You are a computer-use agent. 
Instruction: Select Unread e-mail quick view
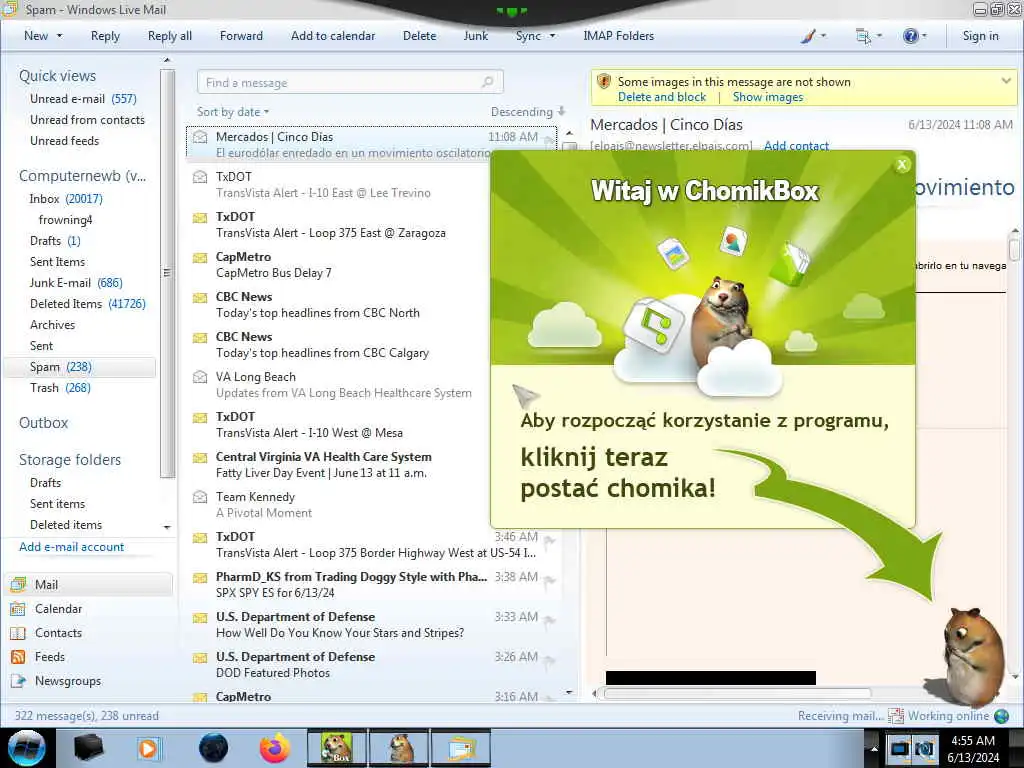pos(83,99)
